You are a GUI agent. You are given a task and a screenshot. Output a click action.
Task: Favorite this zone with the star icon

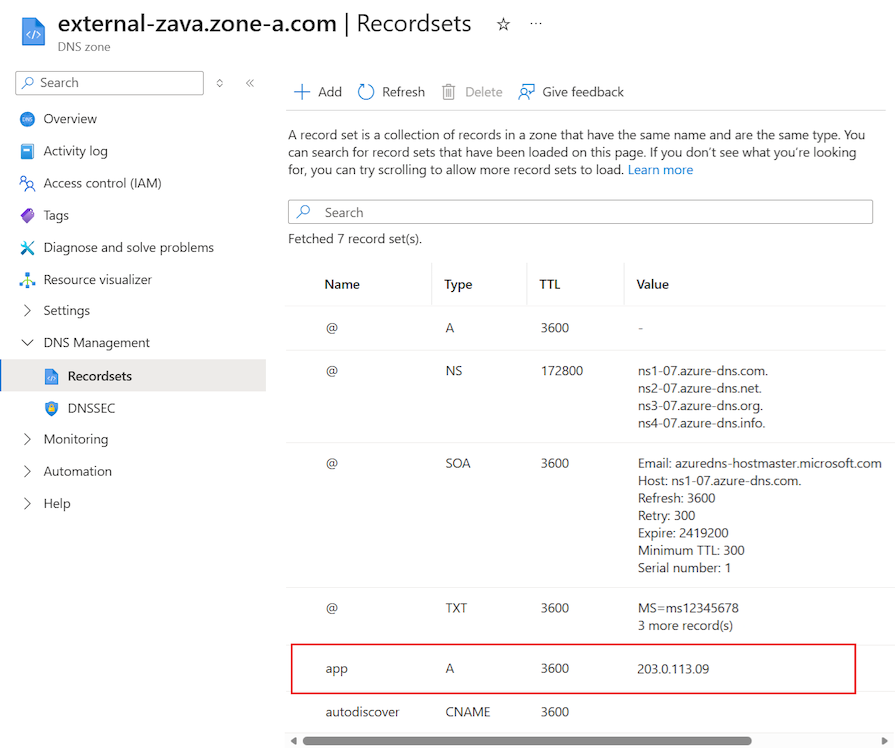tap(503, 25)
